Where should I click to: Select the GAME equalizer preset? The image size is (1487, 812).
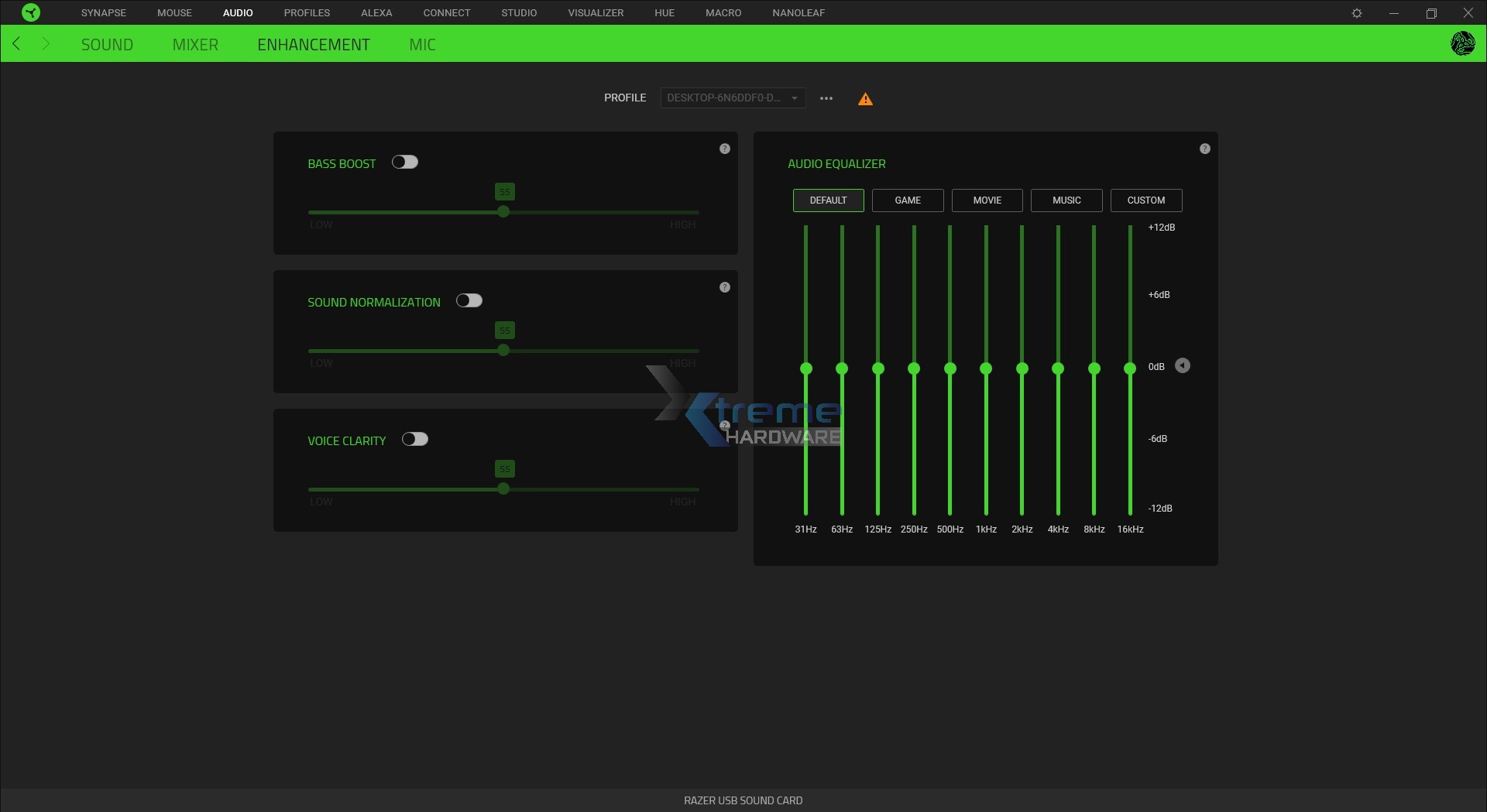click(x=907, y=200)
